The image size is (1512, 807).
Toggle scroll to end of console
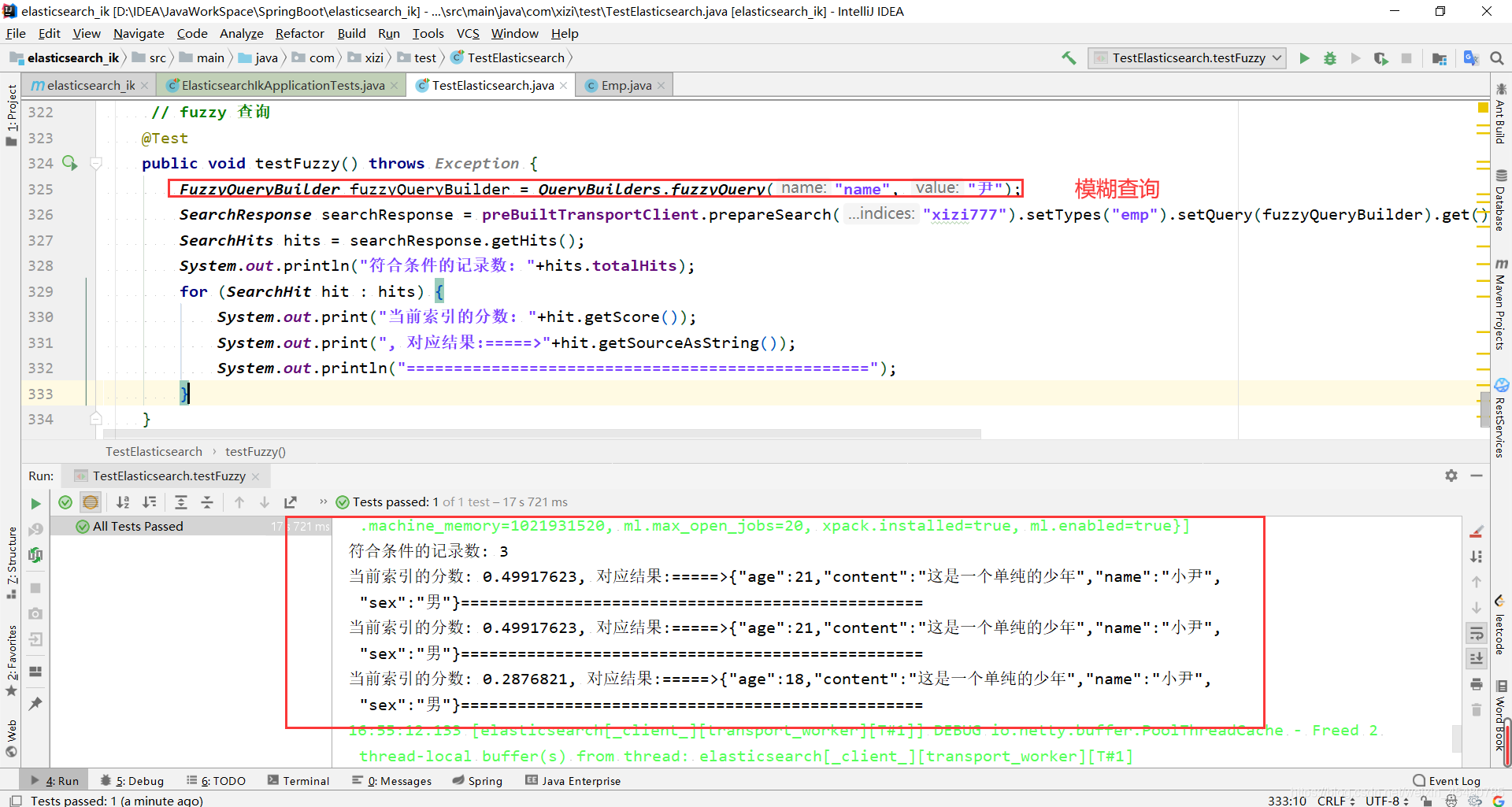click(1477, 658)
